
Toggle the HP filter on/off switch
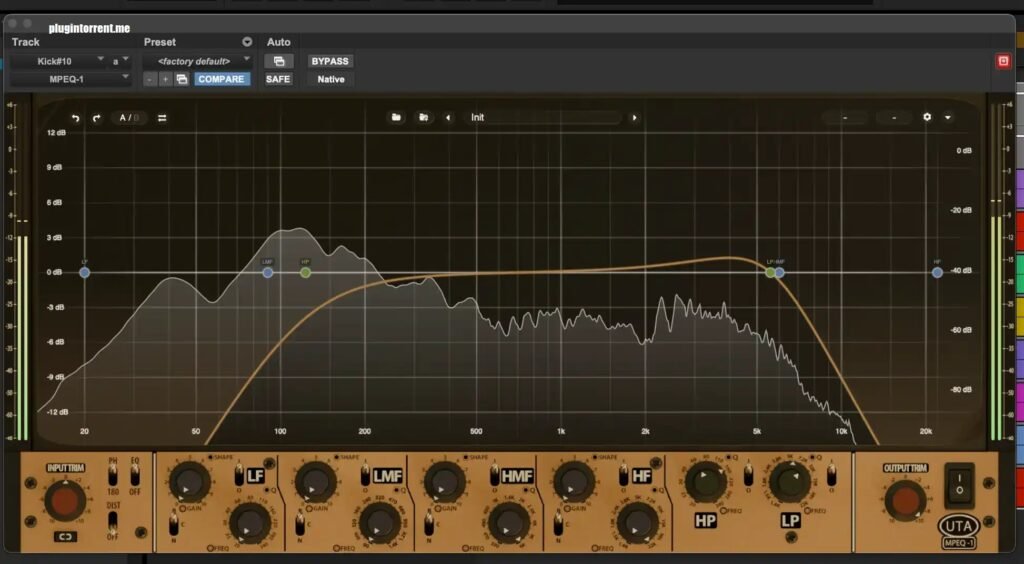749,476
